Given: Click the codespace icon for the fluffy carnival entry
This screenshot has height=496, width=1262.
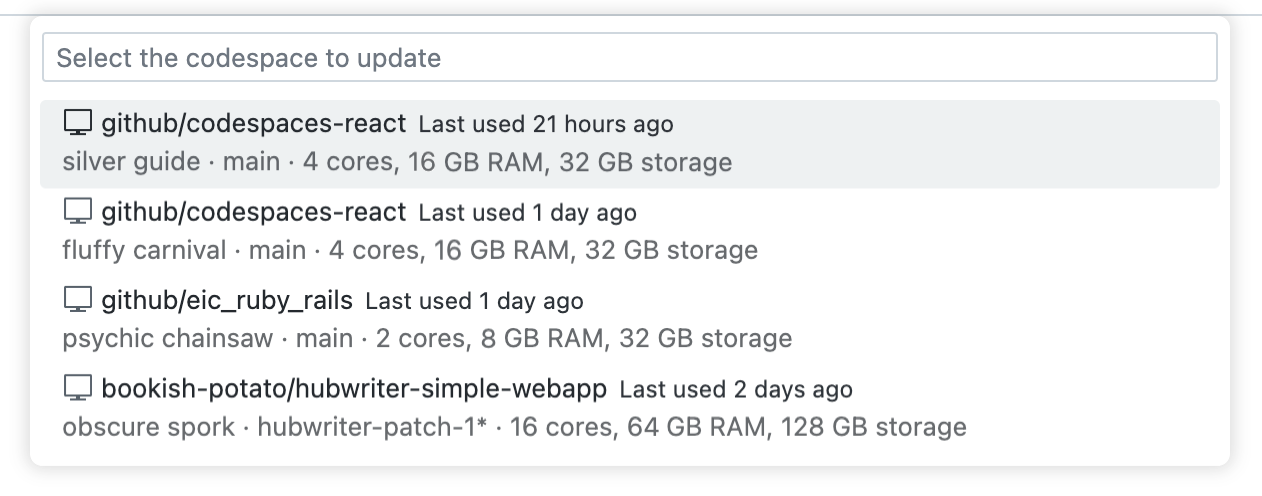Looking at the screenshot, I should pyautogui.click(x=77, y=211).
